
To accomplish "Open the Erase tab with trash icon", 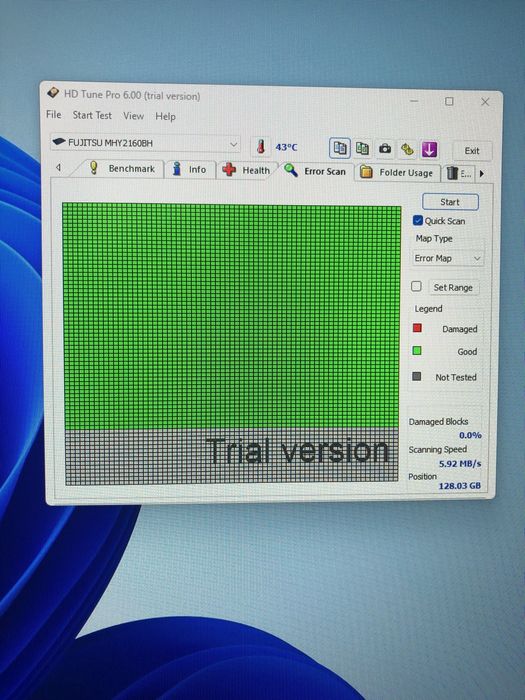I will coord(459,173).
